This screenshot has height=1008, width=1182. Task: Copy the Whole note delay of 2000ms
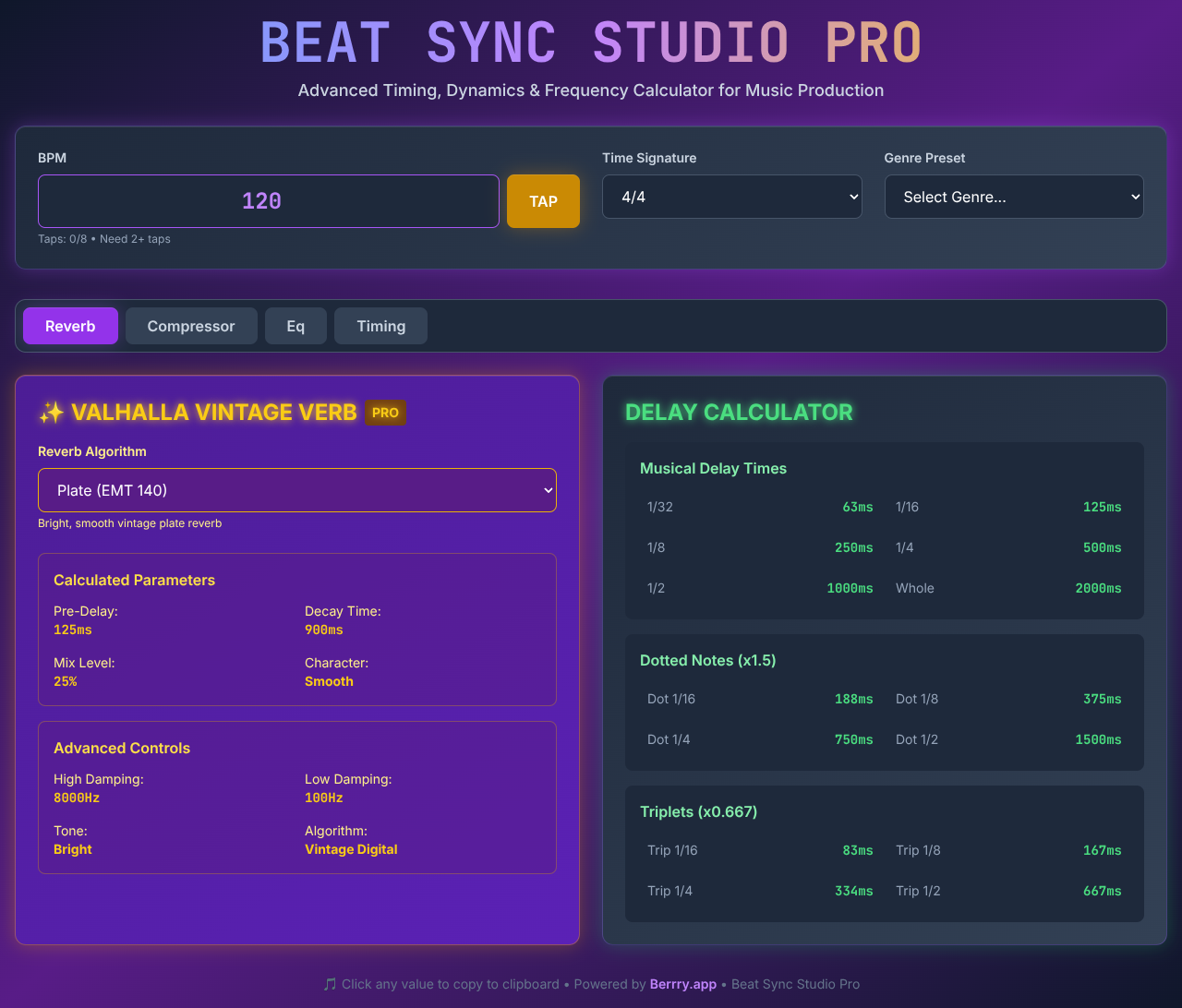click(x=1098, y=588)
